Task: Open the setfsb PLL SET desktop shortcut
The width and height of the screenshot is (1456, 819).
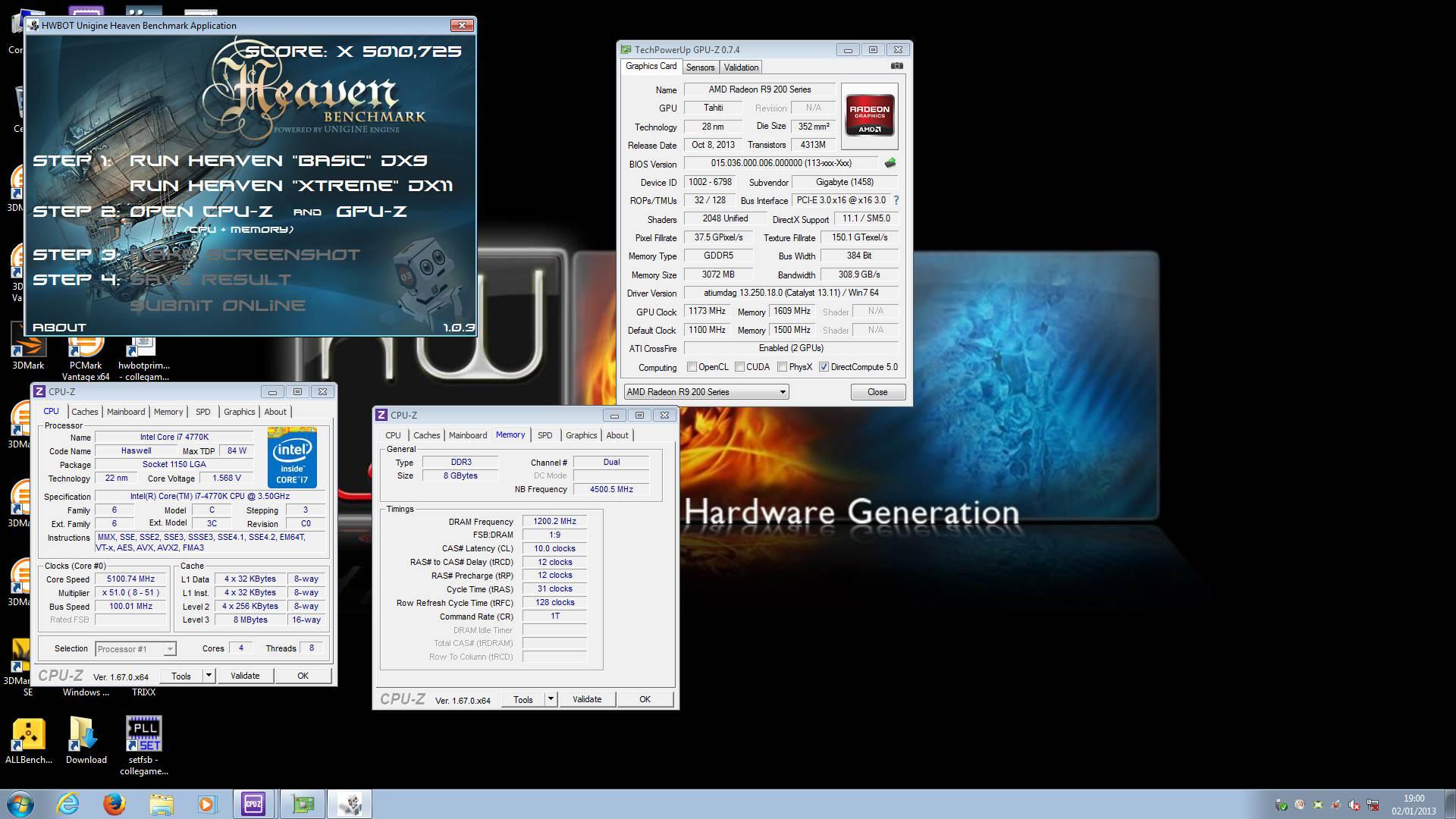Action: point(143,746)
